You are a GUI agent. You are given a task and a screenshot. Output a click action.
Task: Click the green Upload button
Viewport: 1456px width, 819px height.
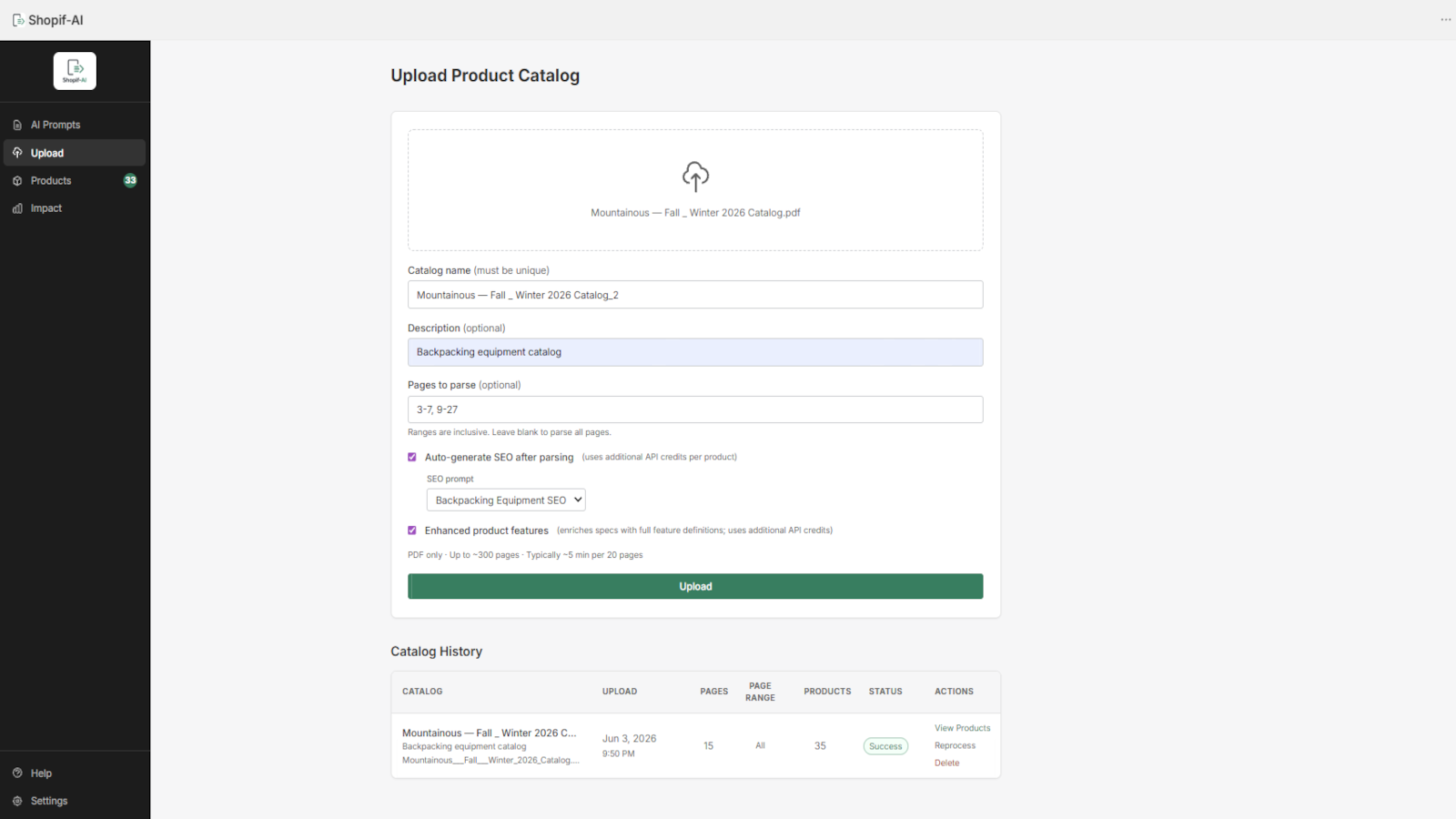coord(695,586)
